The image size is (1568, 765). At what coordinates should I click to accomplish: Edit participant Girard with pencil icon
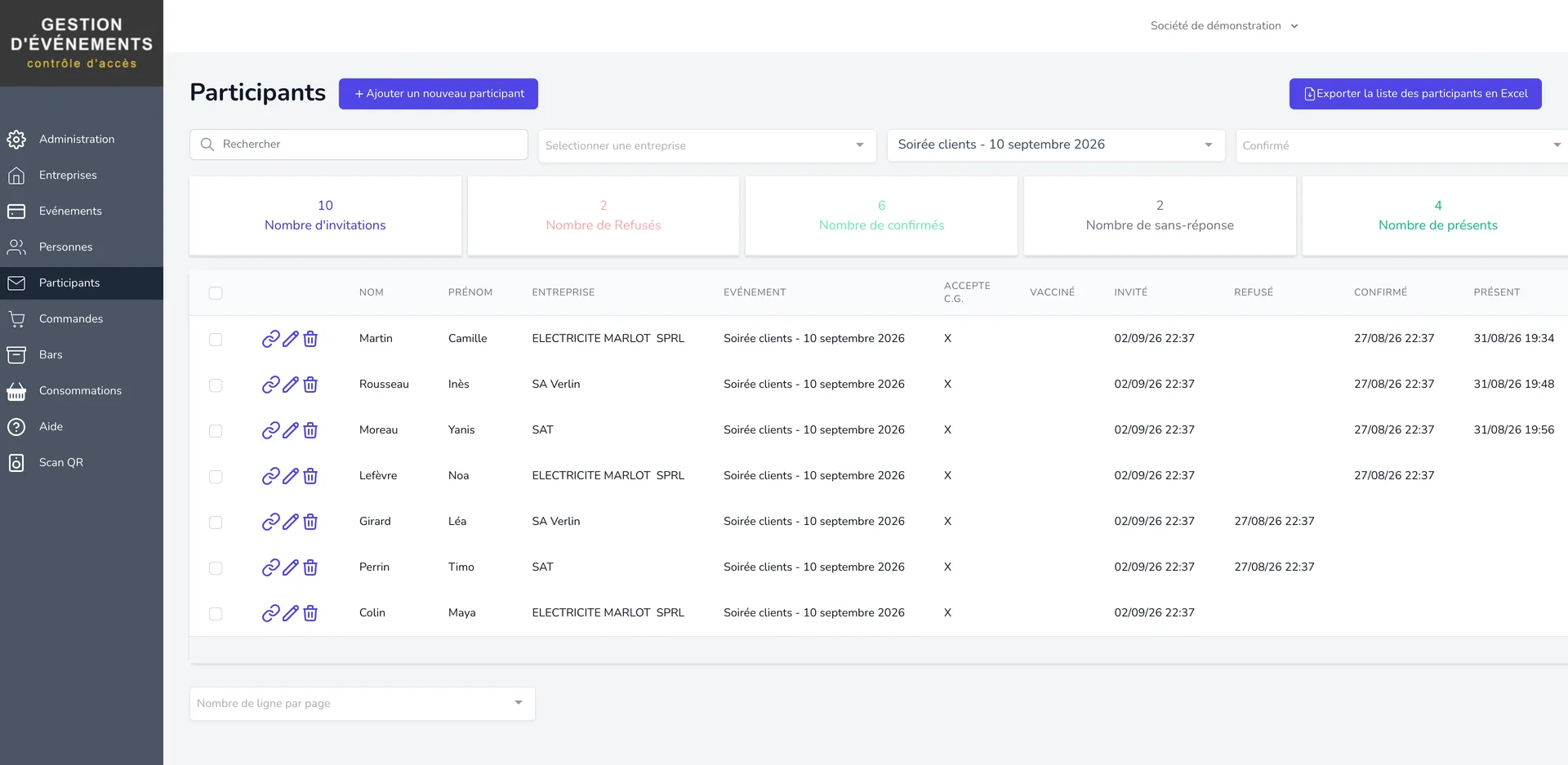tap(291, 522)
